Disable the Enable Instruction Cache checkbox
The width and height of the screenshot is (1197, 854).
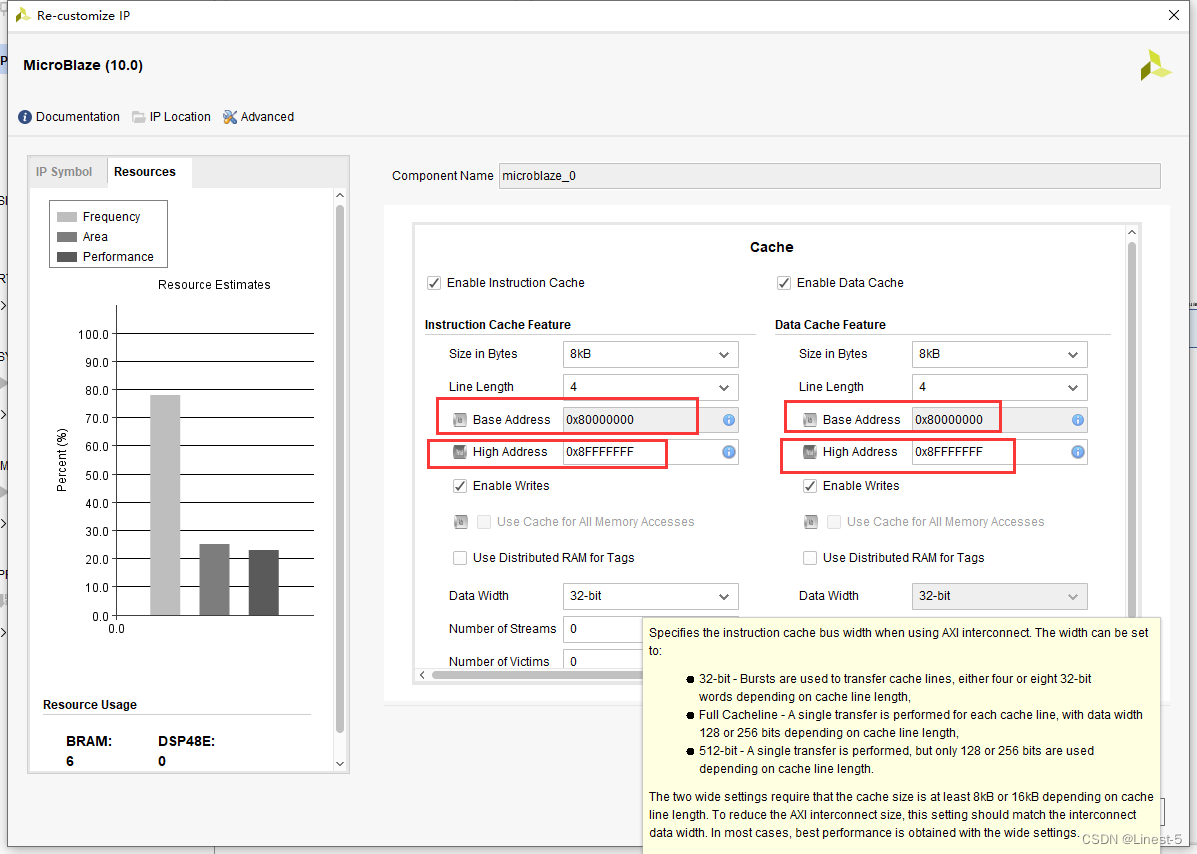(434, 283)
